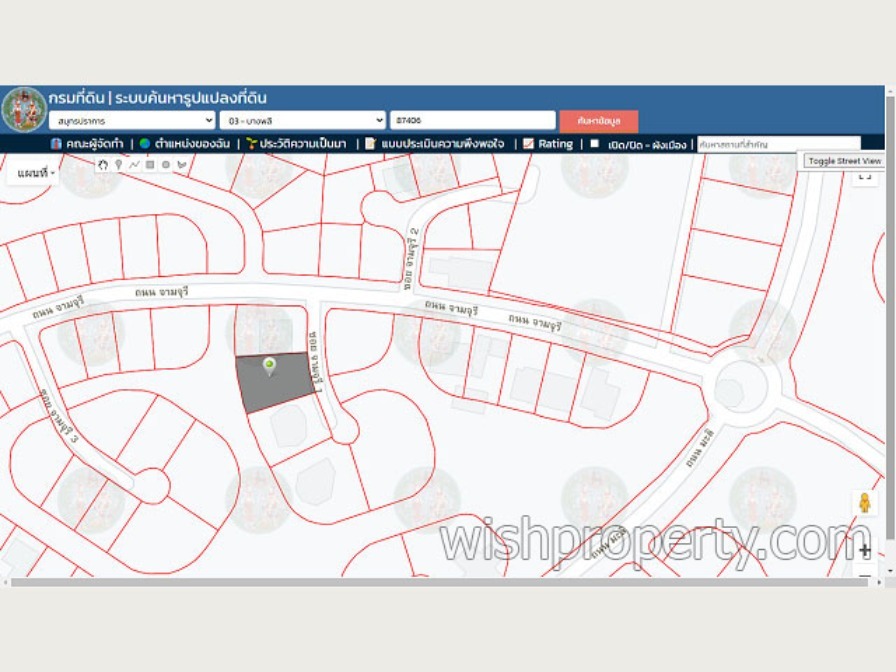Select the hand pan drawing tool
Screen dimensions: 896x672
103,165
